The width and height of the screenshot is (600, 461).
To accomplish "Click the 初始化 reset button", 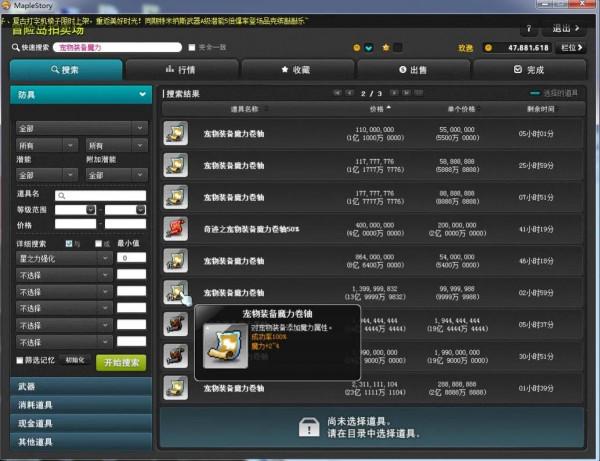I will [75, 360].
